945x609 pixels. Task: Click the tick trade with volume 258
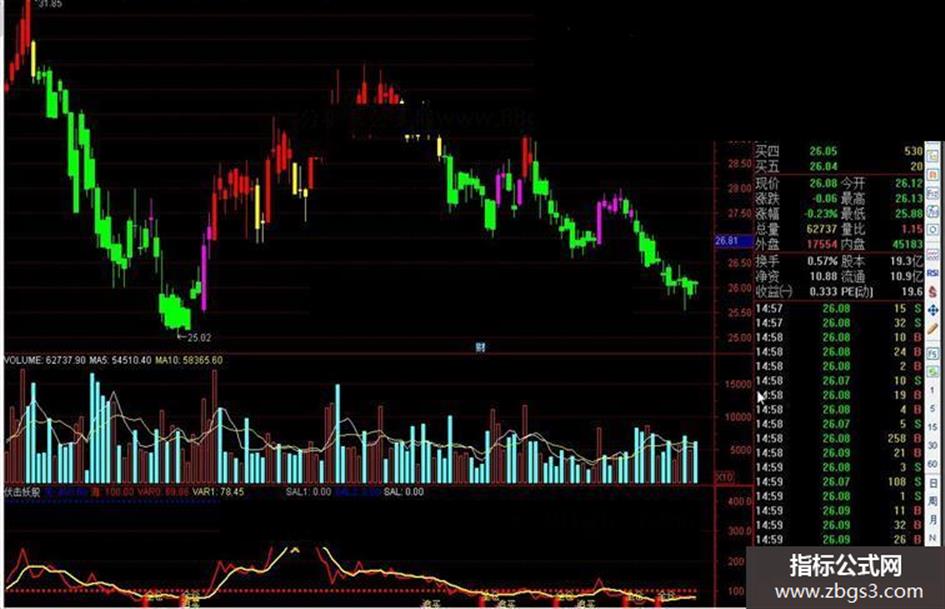(x=839, y=438)
